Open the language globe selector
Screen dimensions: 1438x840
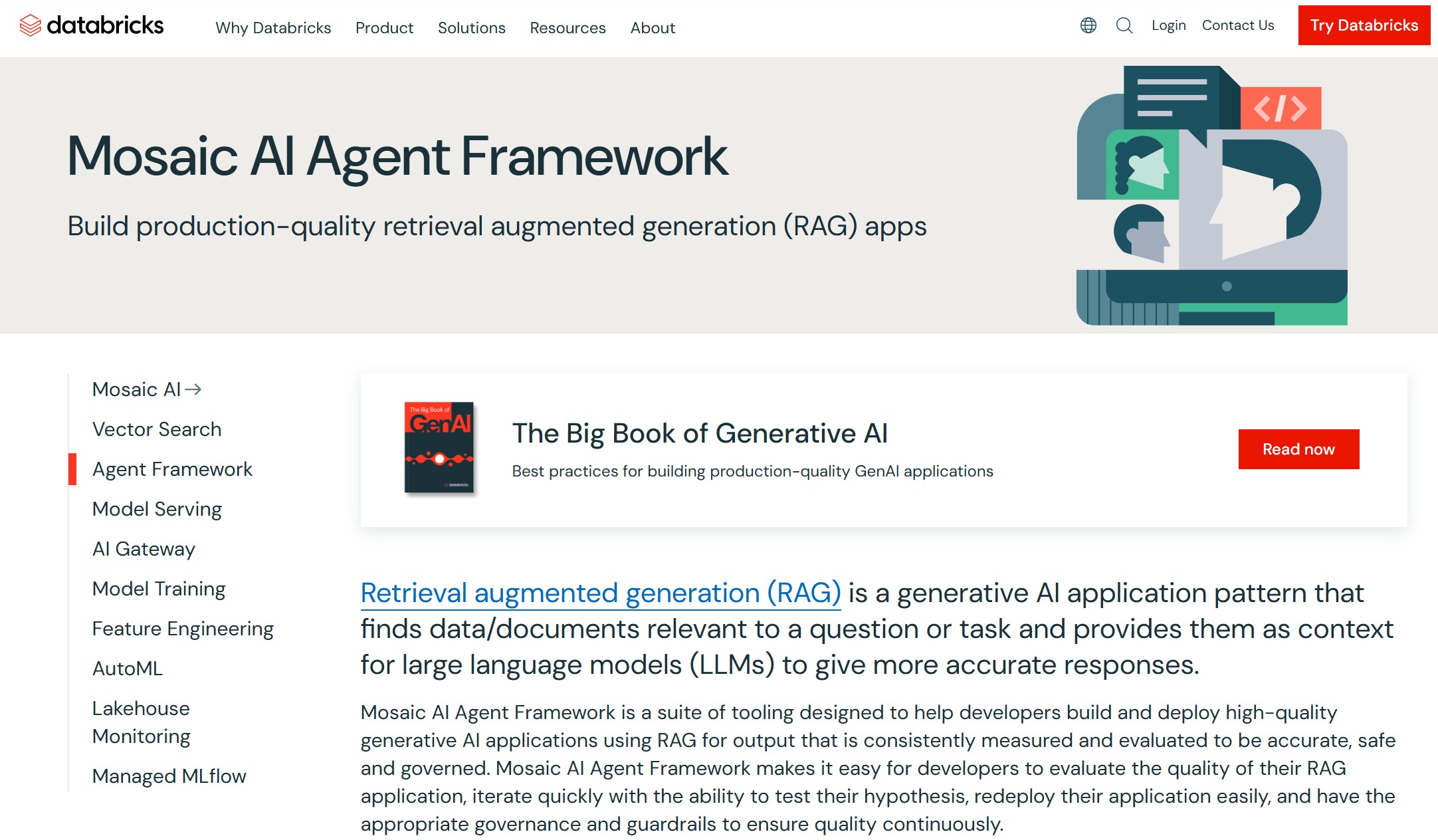pos(1088,25)
